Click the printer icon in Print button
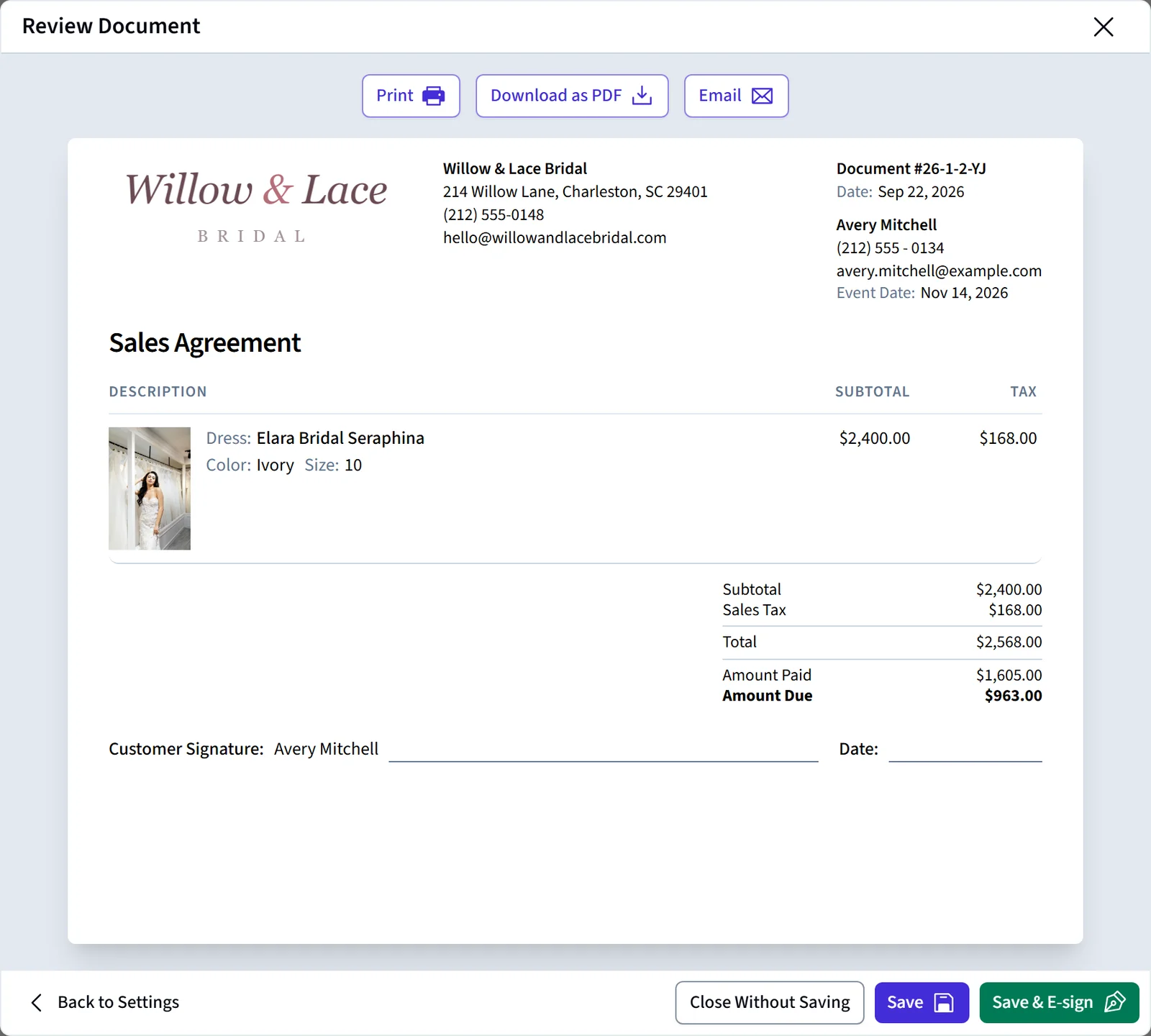 tap(434, 96)
